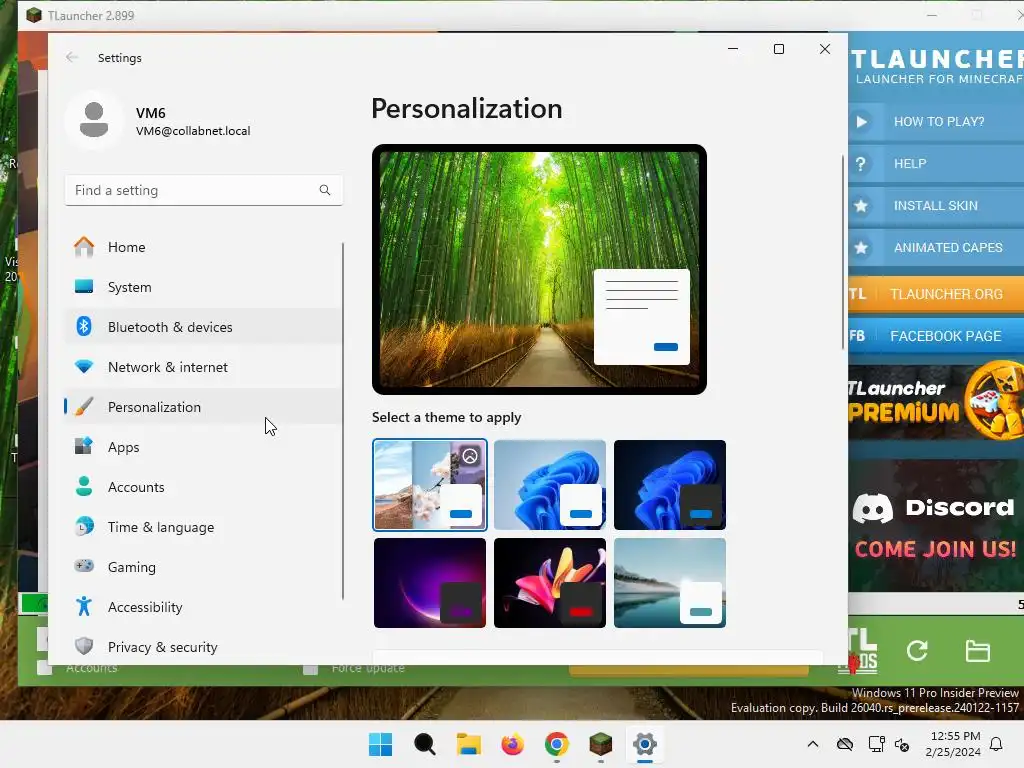Click the Settings content scrollbar

(x=842, y=252)
